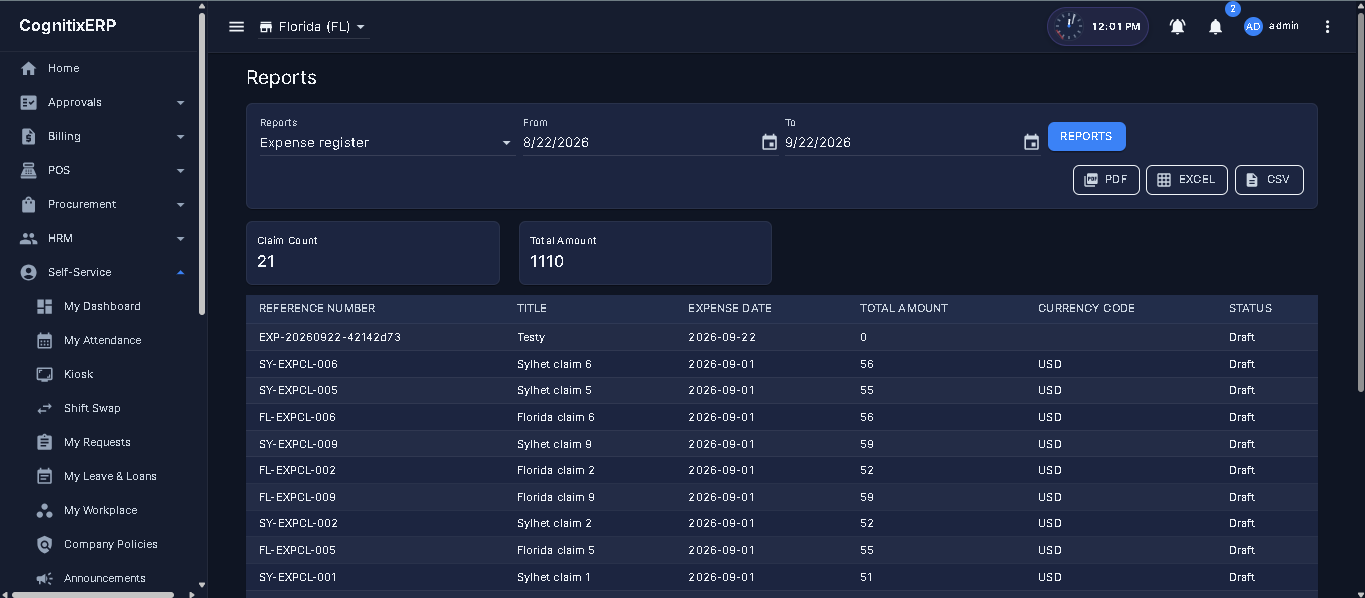Open the clock widget showing 12:01 PM
1365x598 pixels.
click(1097, 27)
